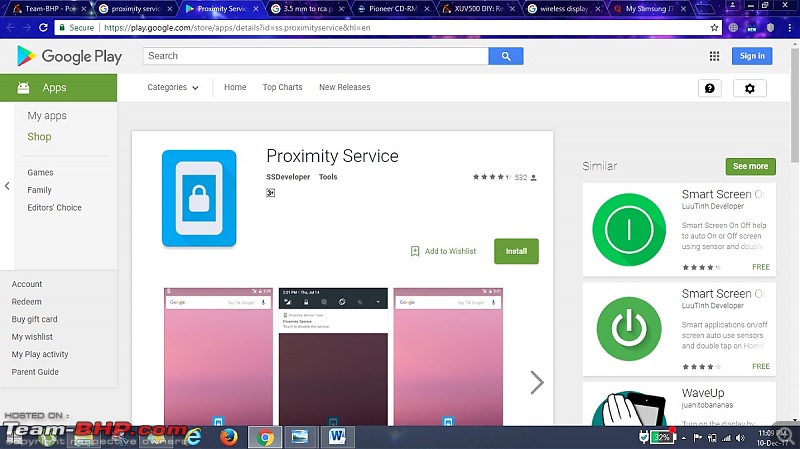The width and height of the screenshot is (800, 449).
Task: Click the Apps green sidebar header
Action: (x=58, y=88)
